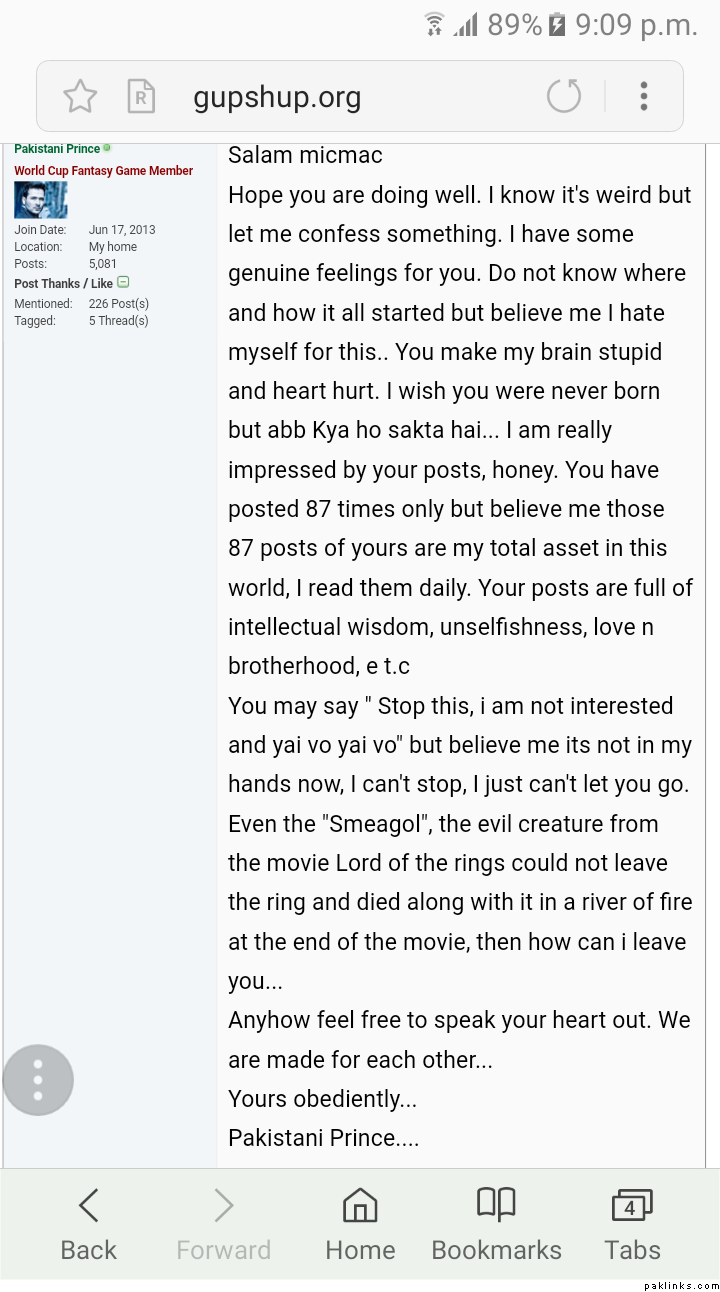720x1292 pixels.
Task: Open the Bookmarks list
Action: point(496,1225)
